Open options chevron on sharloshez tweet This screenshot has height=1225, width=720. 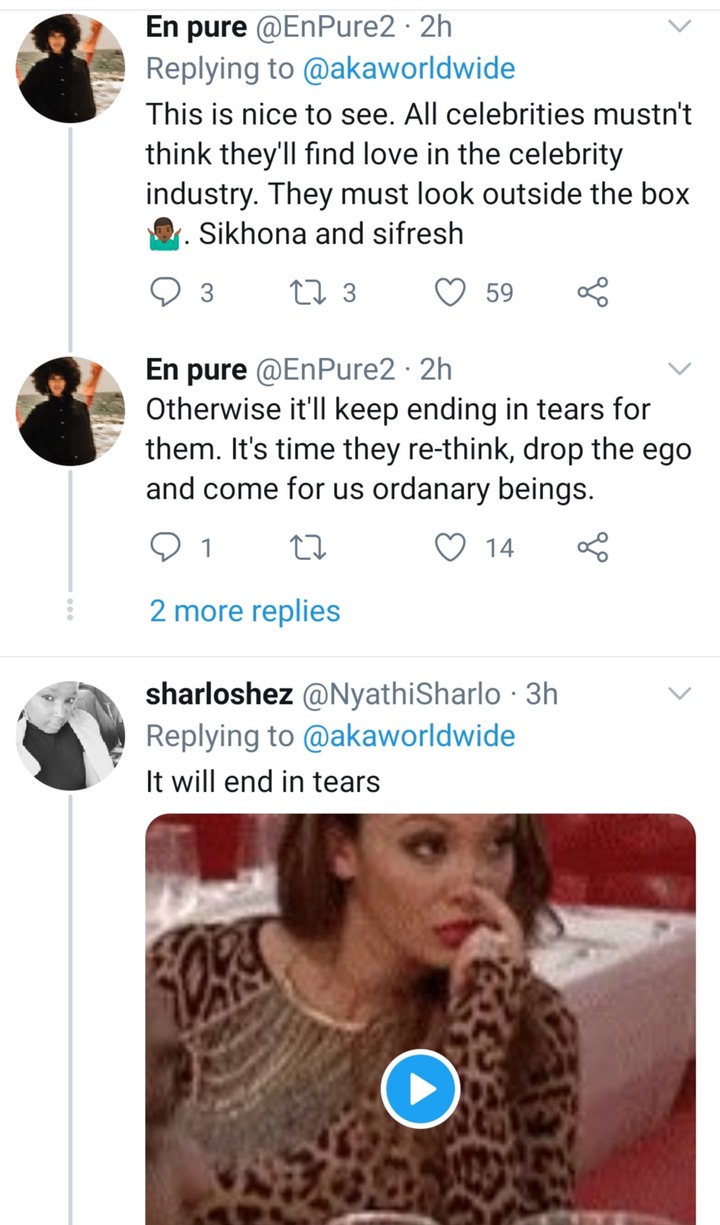679,694
